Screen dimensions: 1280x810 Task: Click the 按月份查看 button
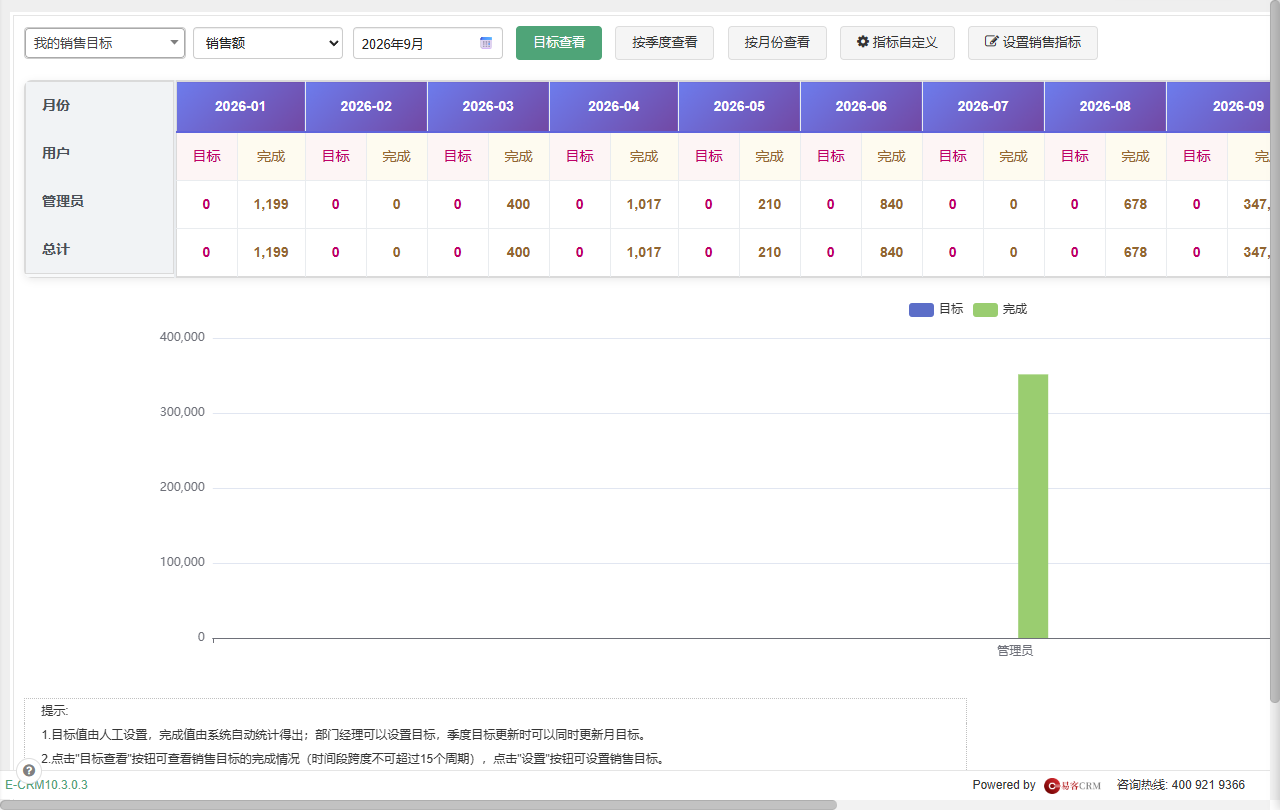coord(777,43)
